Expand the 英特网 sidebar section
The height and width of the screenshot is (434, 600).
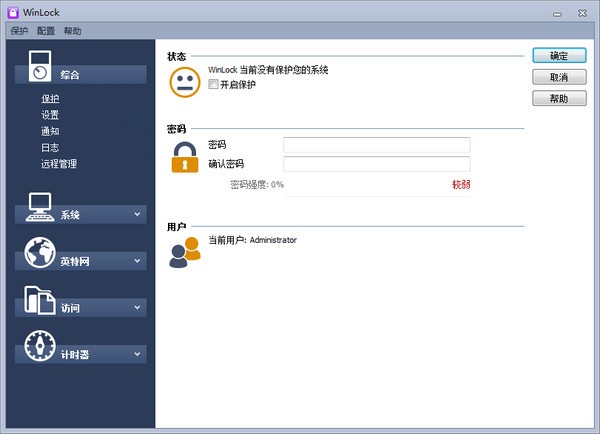point(138,261)
